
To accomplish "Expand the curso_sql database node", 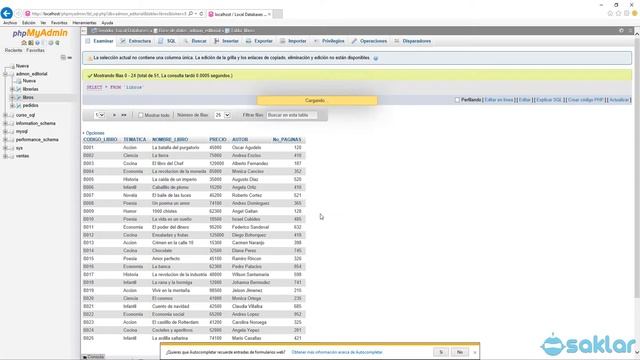I will click(5, 115).
